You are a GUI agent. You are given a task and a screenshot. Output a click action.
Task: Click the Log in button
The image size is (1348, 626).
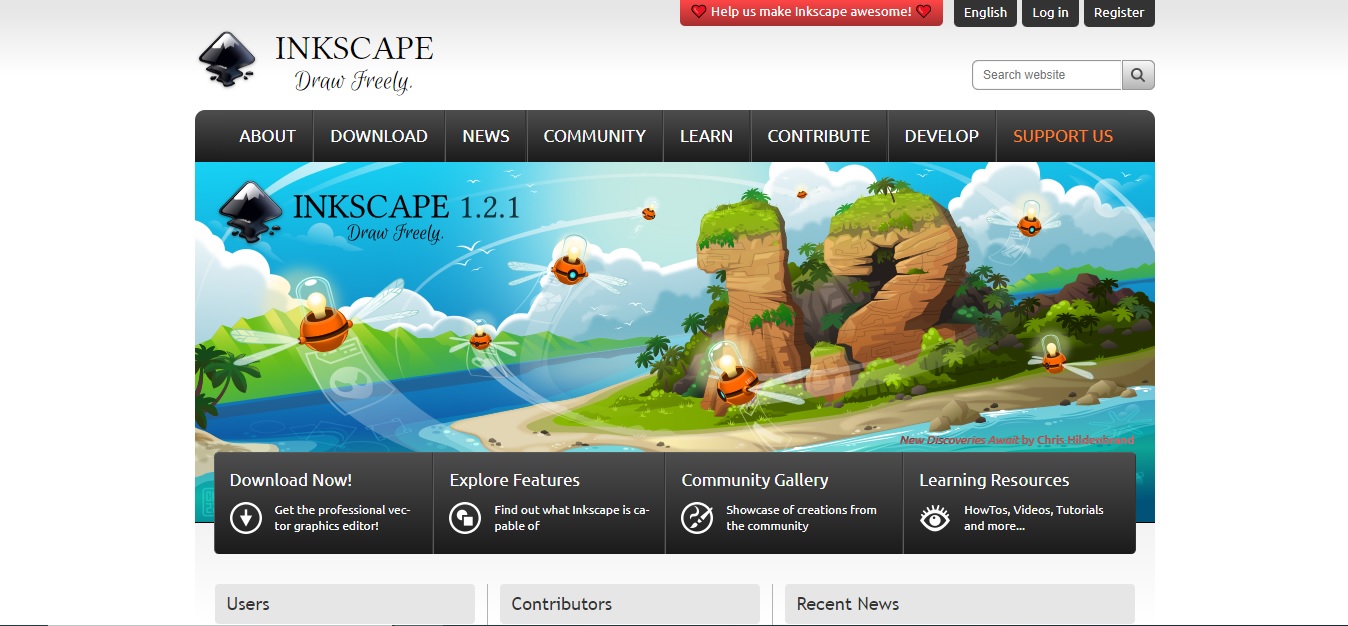click(x=1050, y=13)
